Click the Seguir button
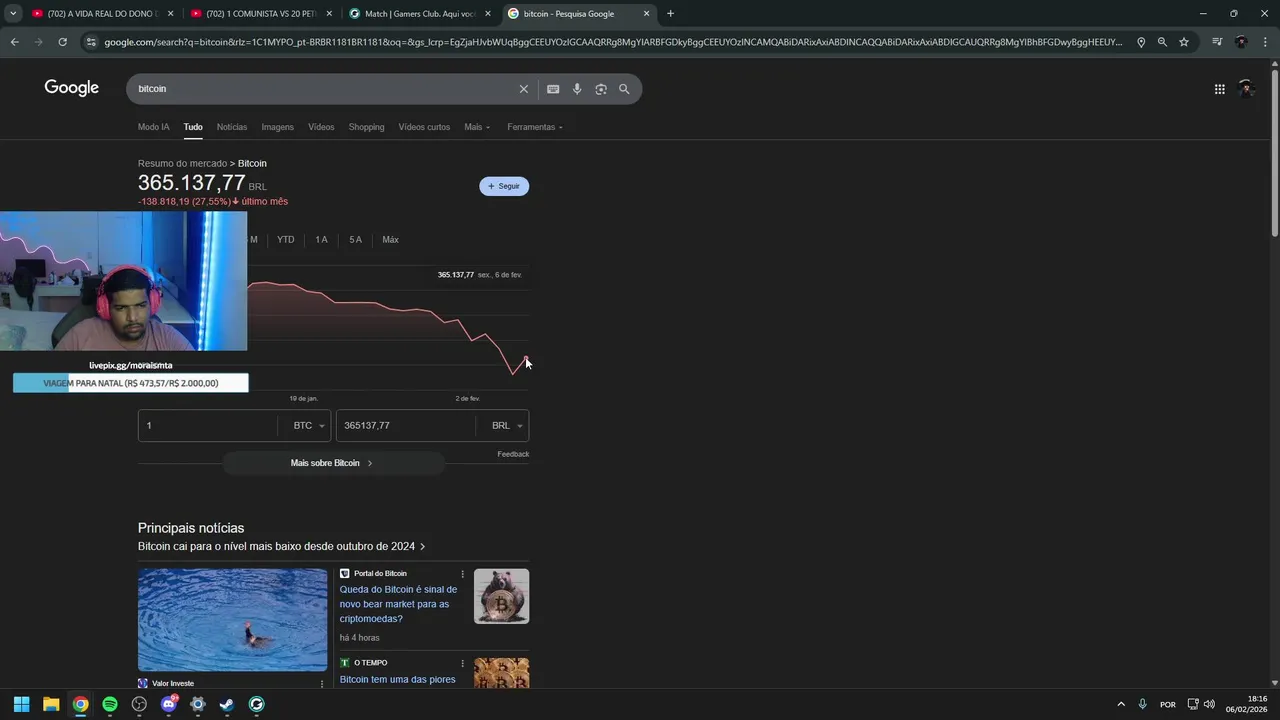This screenshot has height=720, width=1280. tap(504, 186)
